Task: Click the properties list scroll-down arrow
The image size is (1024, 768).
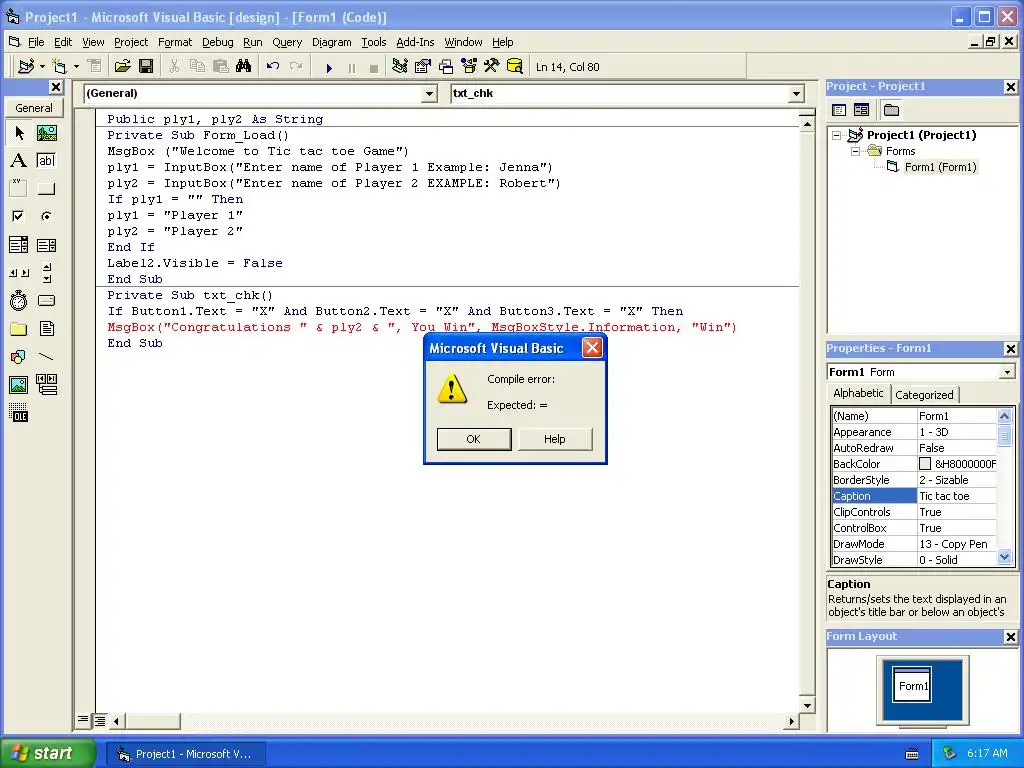Action: [x=1004, y=557]
